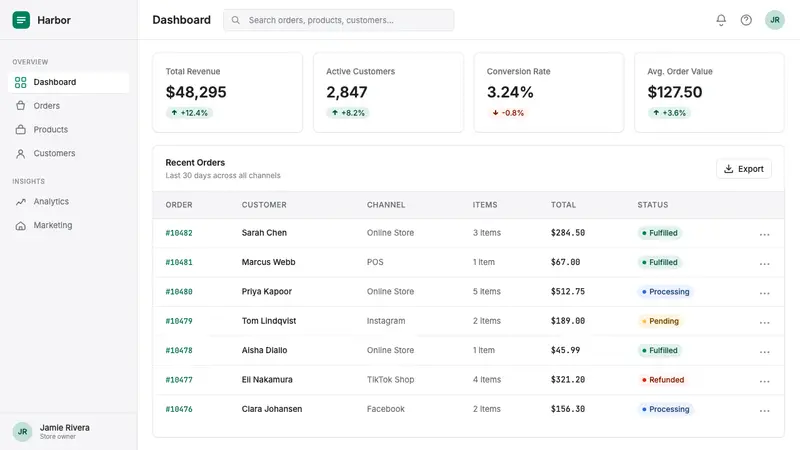Click the ORDER column header
Viewport: 800px width, 450px height.
coord(179,205)
